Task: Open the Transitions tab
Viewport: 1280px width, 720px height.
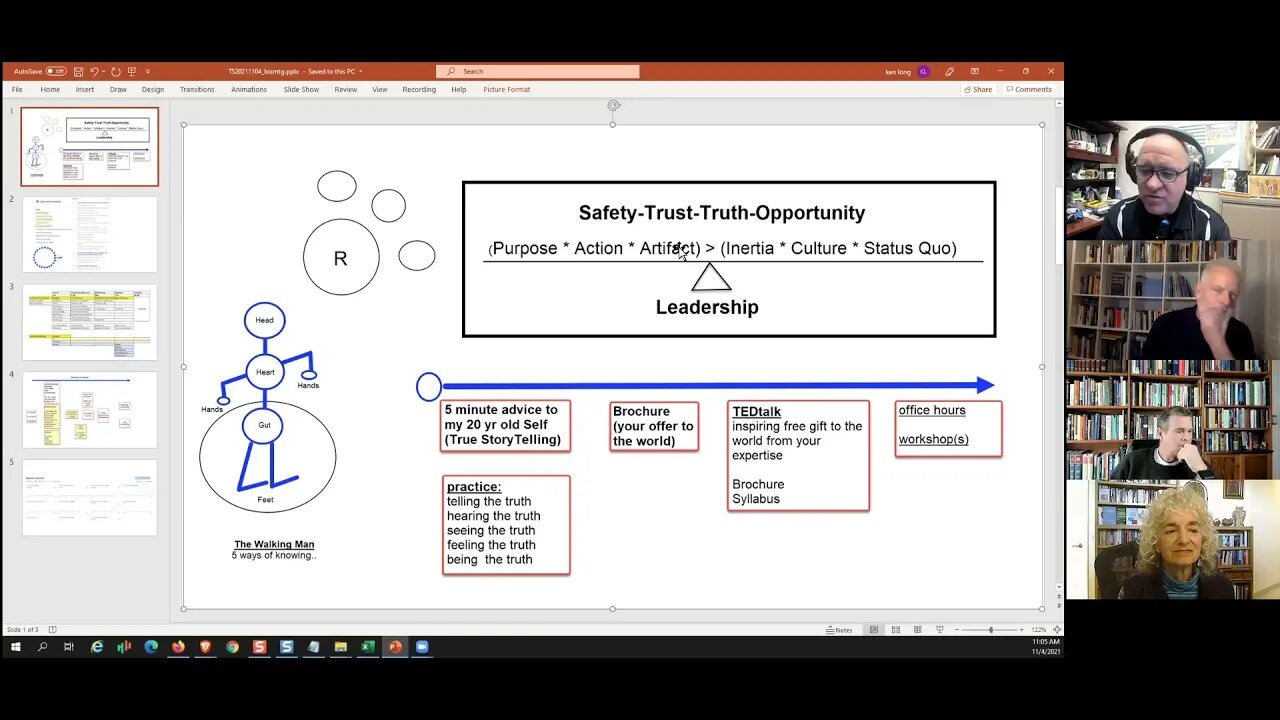Action: [197, 89]
